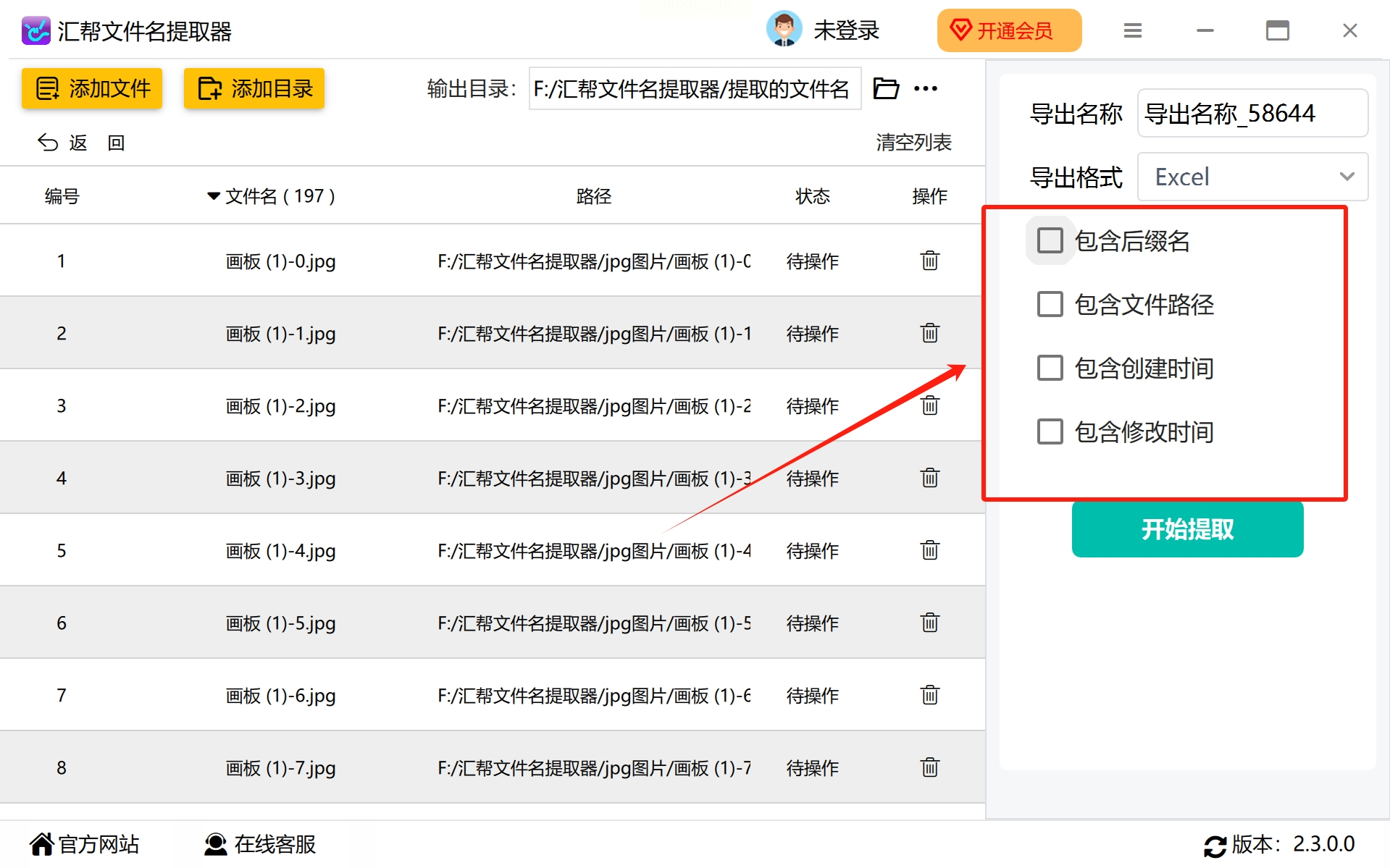Click the user avatar icon
Viewport: 1390px width, 868px height.
click(x=784, y=30)
